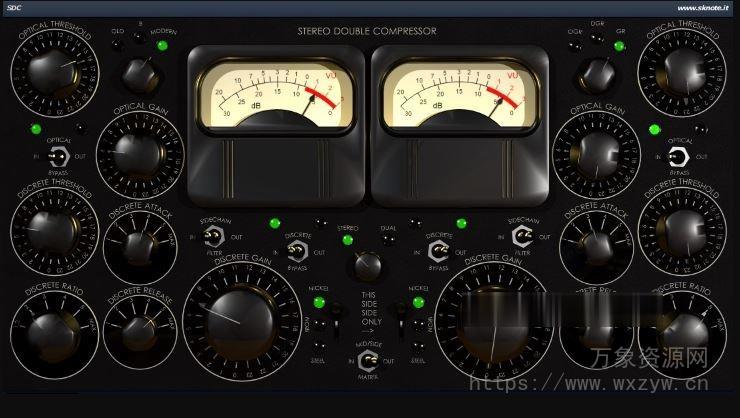740x418 pixels.
Task: Toggle the right SIDECHAIN filter switch
Action: (x=522, y=237)
